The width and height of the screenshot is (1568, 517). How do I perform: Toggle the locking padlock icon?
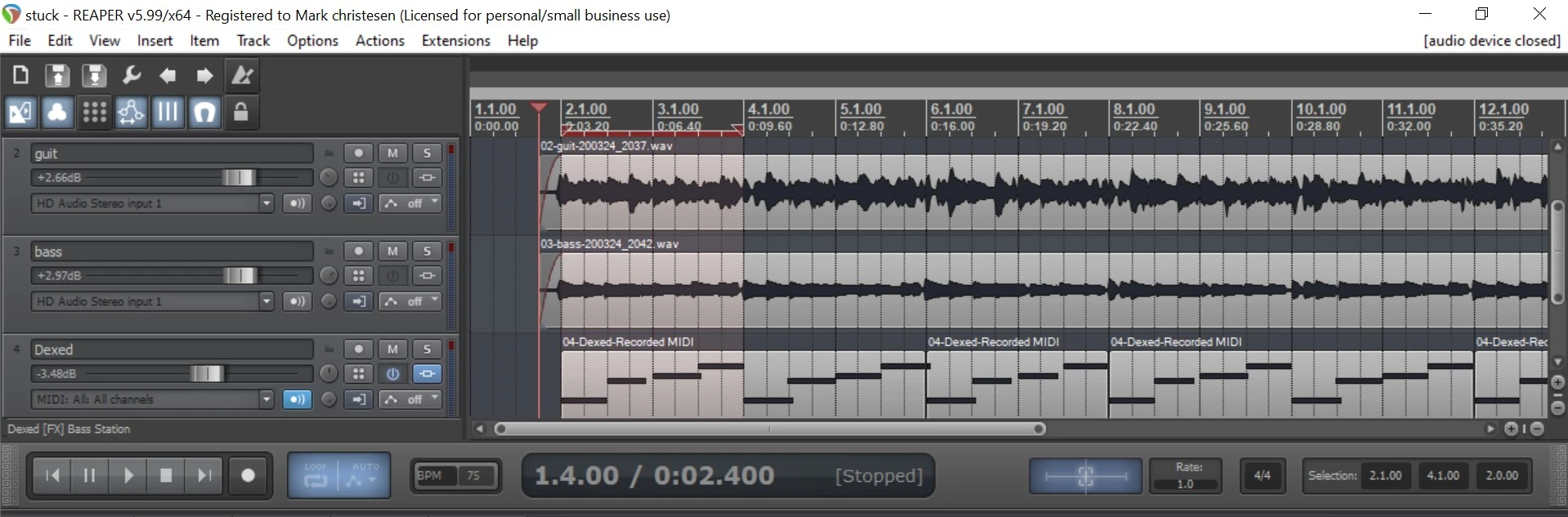click(x=241, y=112)
